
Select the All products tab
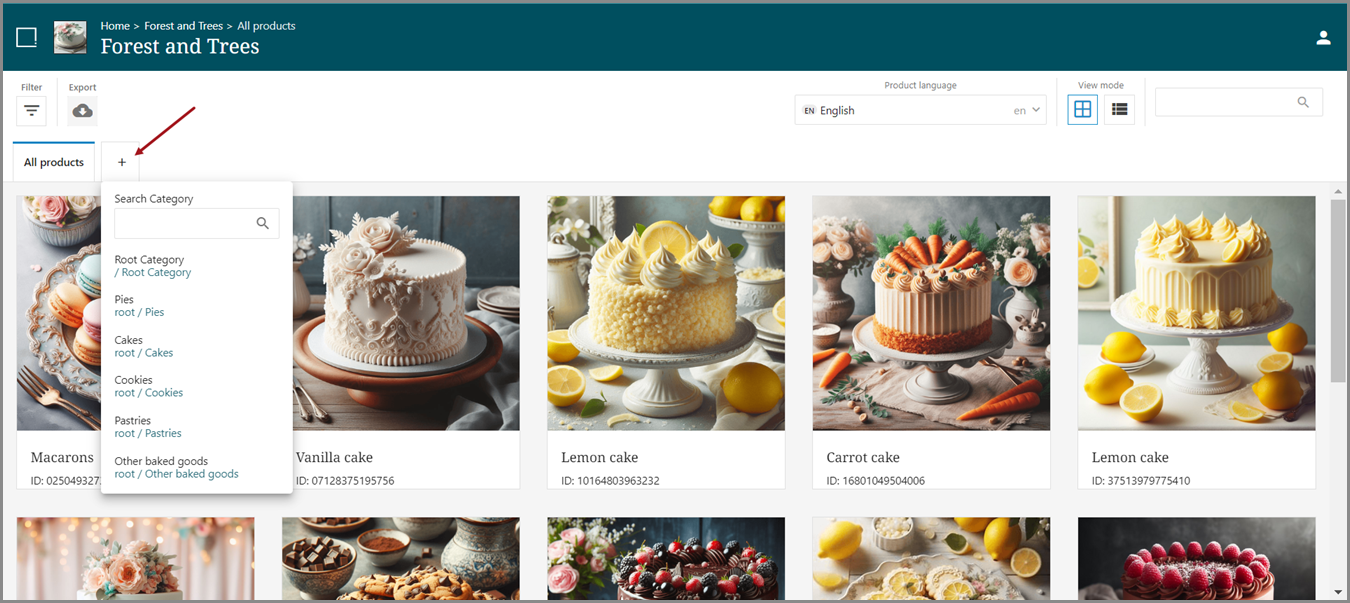click(54, 162)
